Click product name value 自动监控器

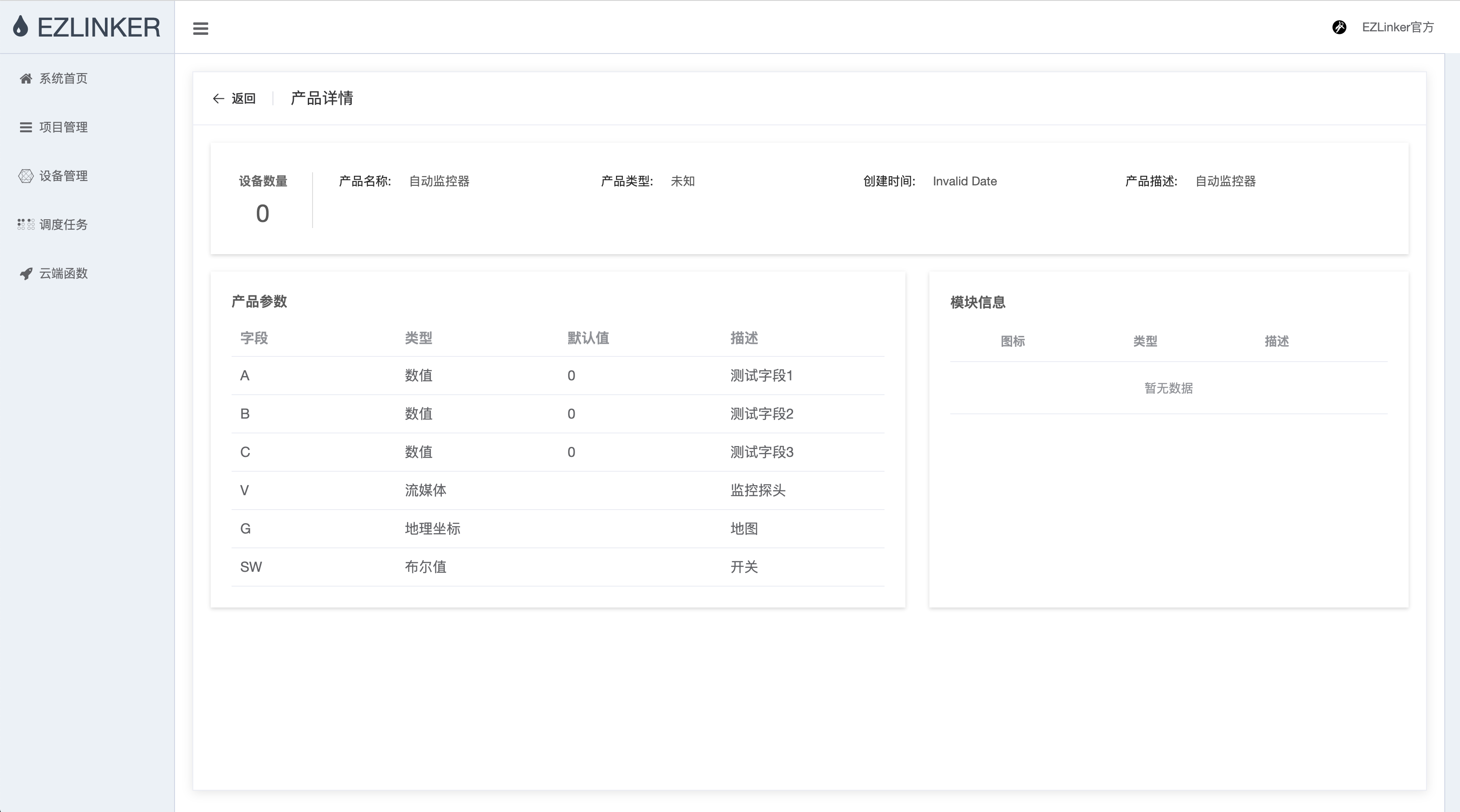(439, 181)
